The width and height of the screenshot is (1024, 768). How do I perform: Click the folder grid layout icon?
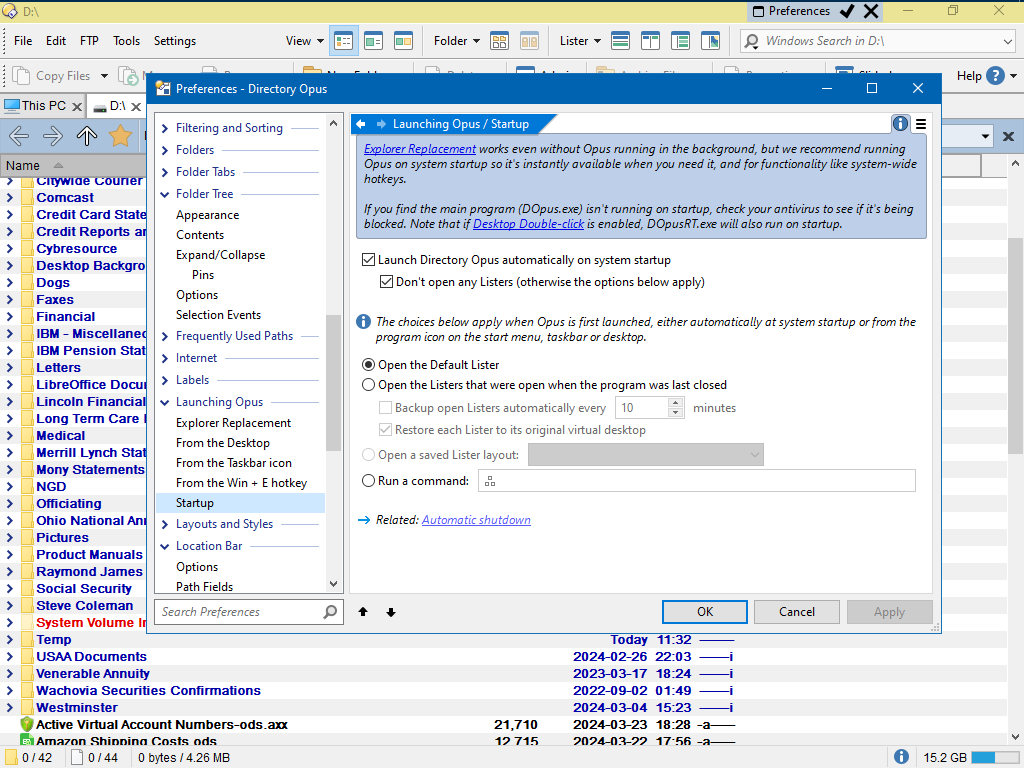point(500,41)
